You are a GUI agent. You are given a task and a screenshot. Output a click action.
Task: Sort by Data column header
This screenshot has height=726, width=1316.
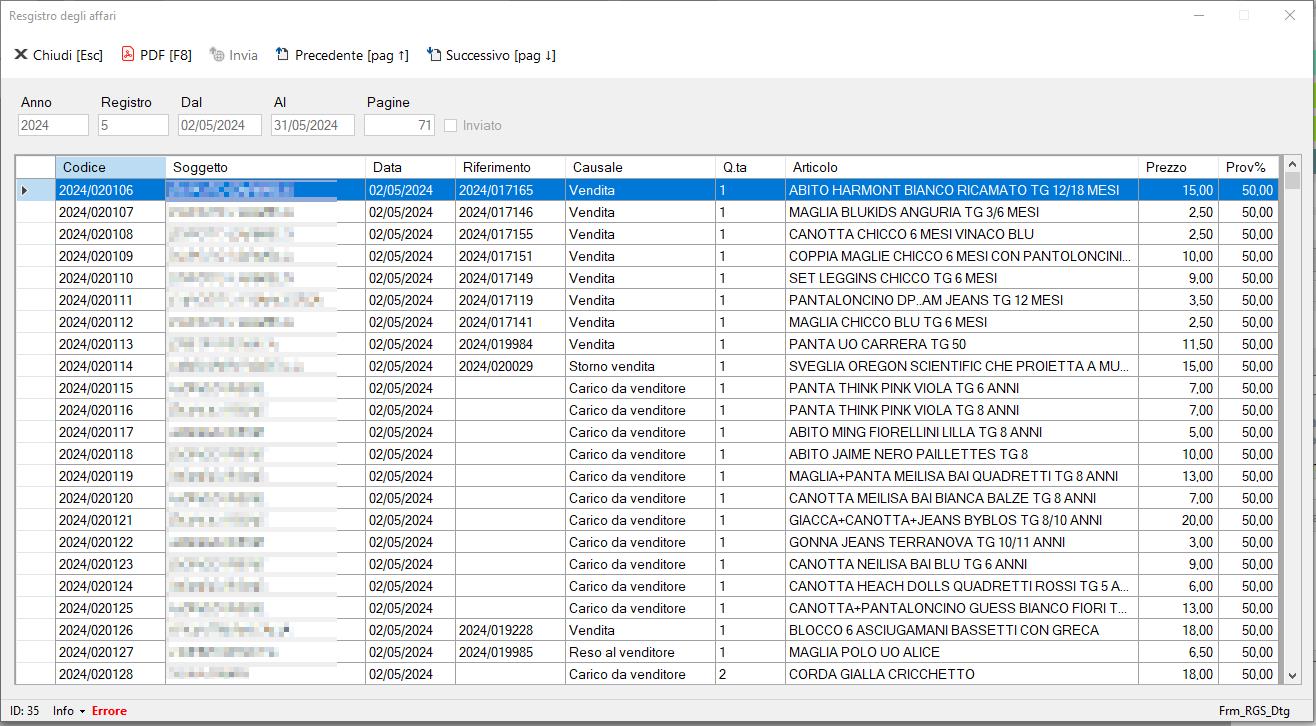(x=410, y=167)
